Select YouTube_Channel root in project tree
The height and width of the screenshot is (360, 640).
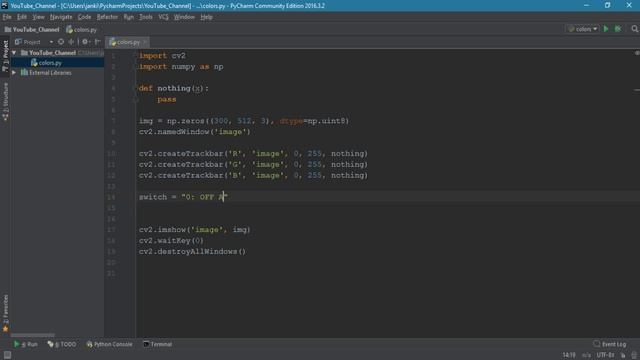[x=52, y=53]
